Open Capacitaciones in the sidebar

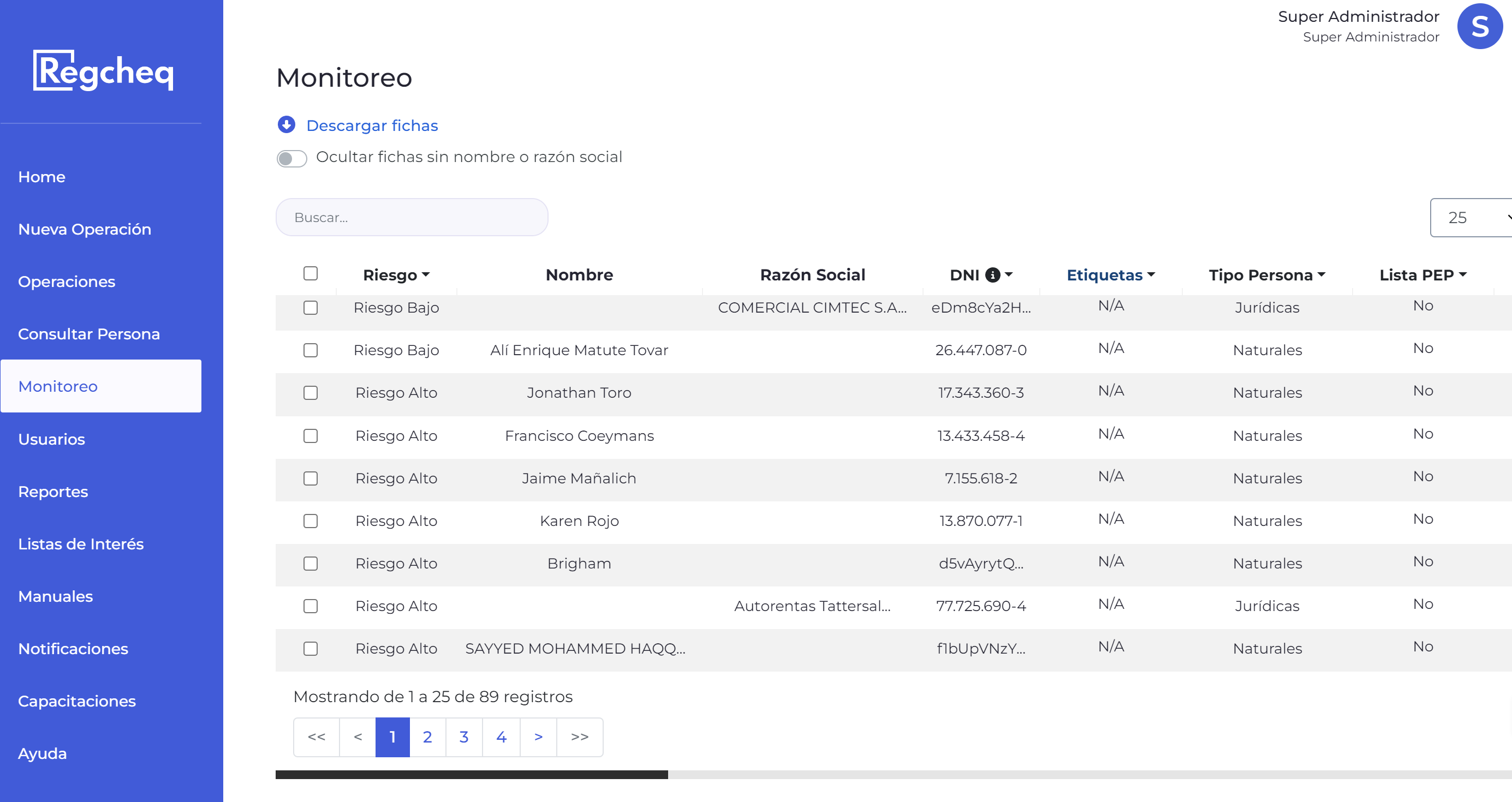coord(77,701)
